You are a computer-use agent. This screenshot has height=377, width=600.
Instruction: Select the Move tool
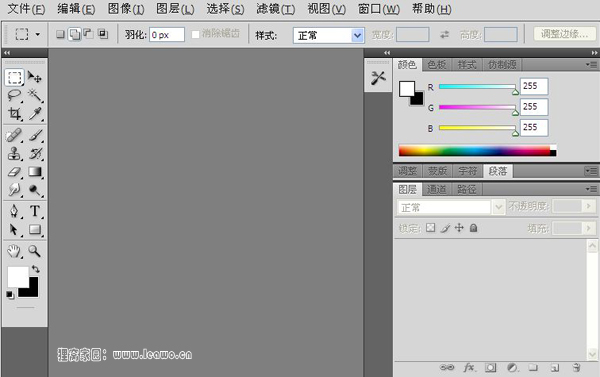pos(35,77)
